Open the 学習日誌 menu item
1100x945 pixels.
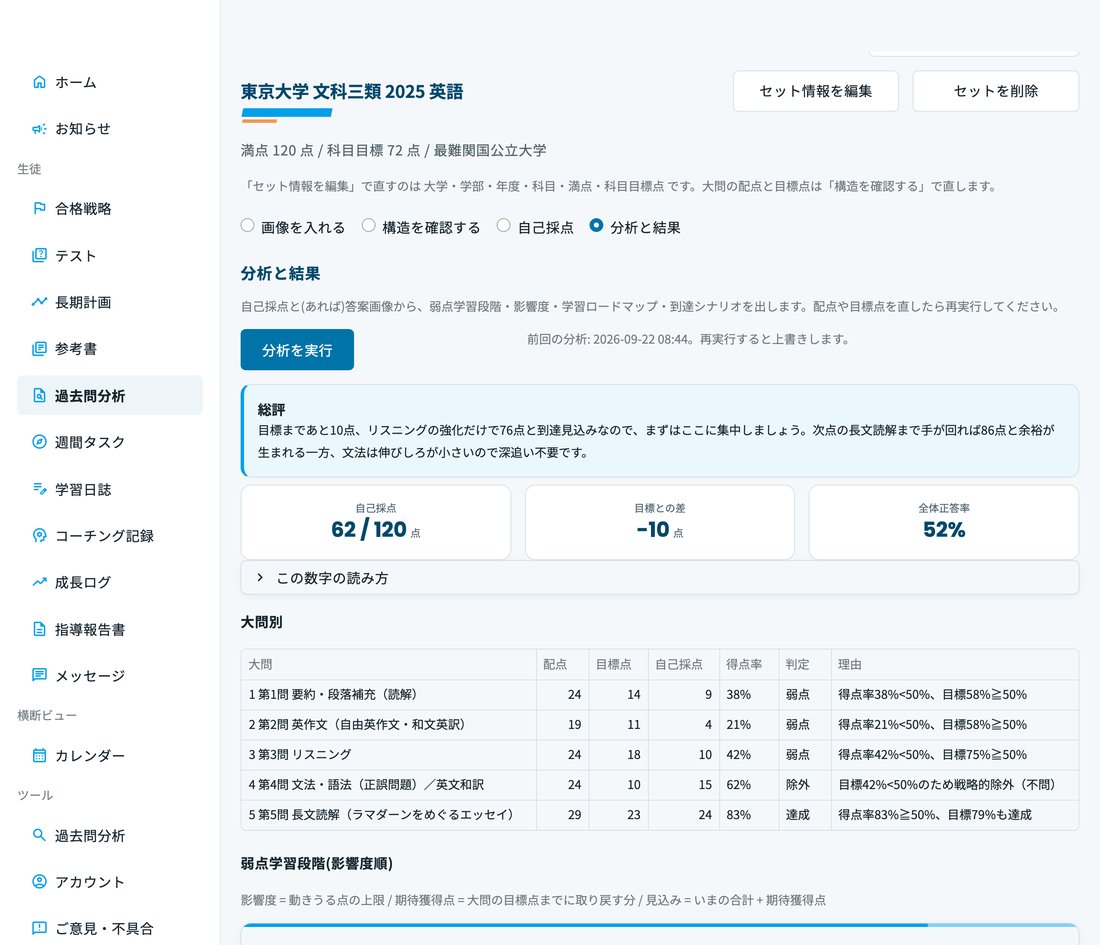[x=110, y=489]
